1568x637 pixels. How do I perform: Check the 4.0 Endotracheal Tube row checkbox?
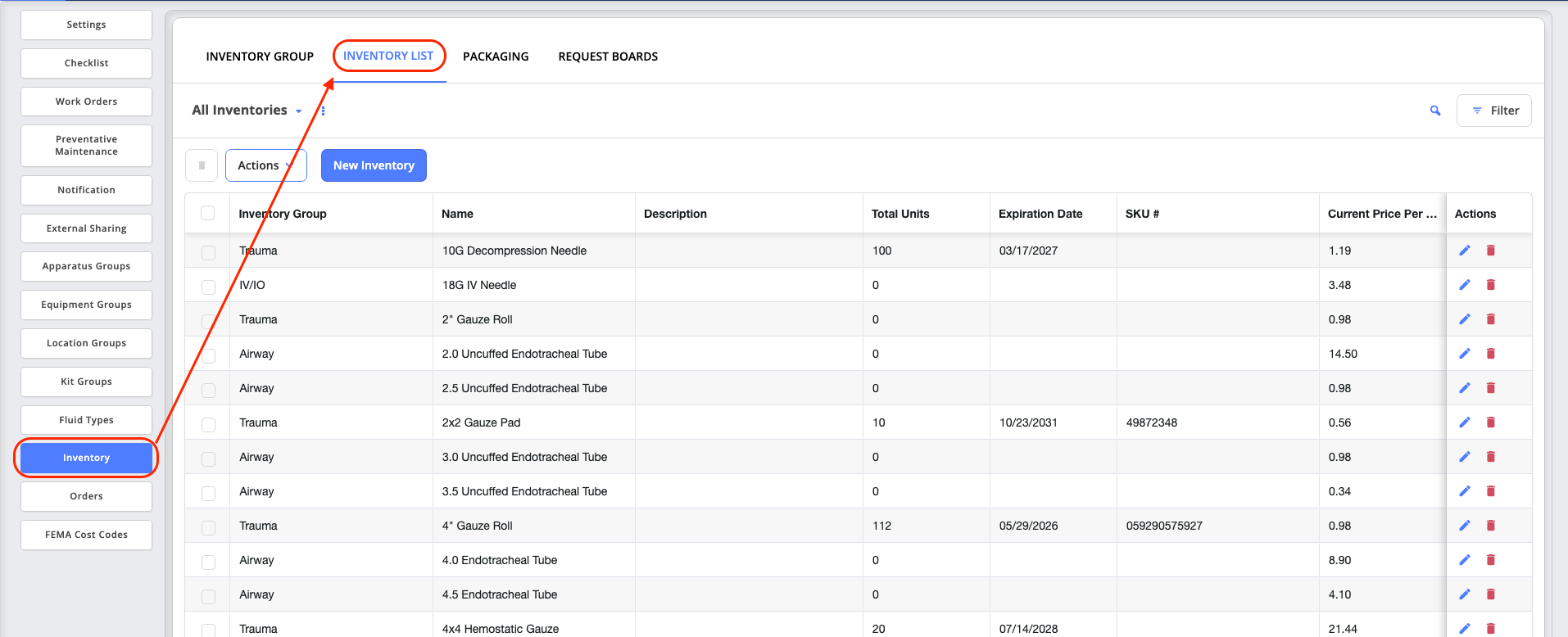(208, 562)
